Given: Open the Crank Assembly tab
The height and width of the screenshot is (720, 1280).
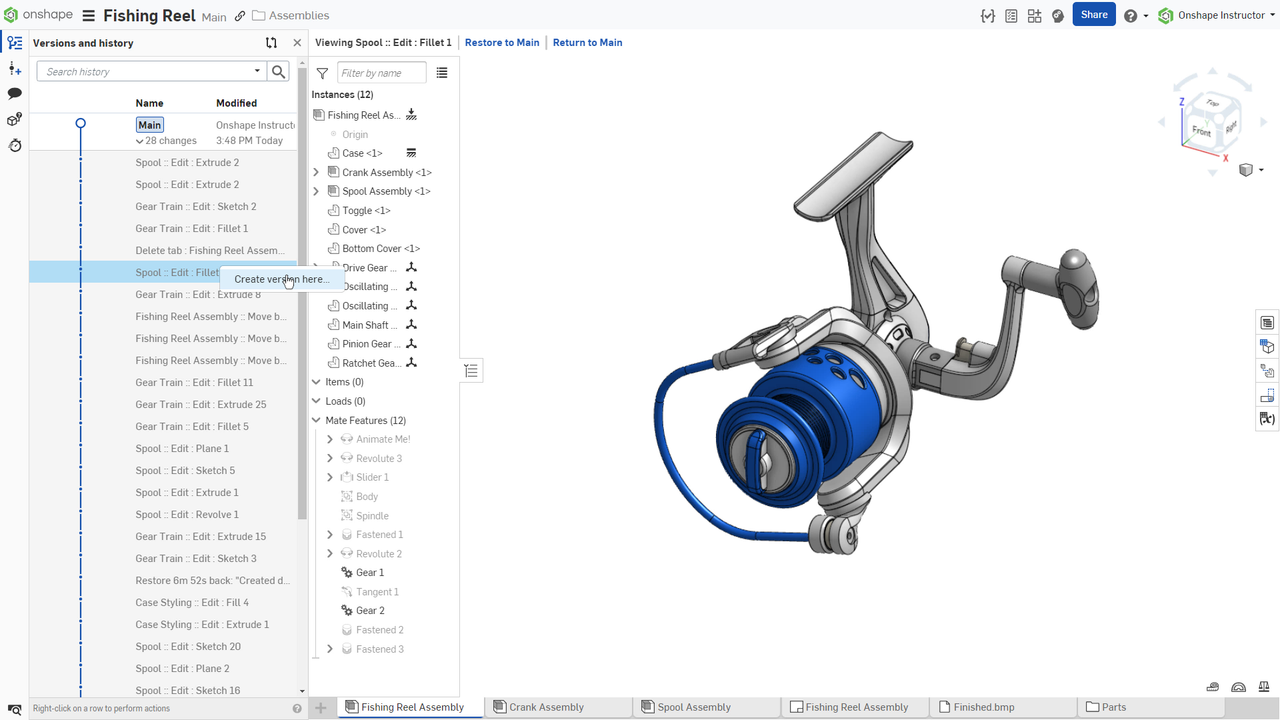Looking at the screenshot, I should 544,707.
